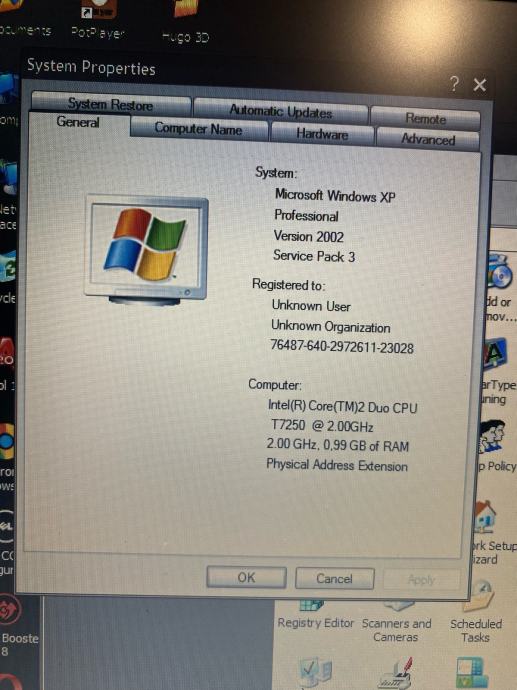Viewport: 517px width, 690px height.
Task: Open the Group Policy users icon
Action: [495, 445]
